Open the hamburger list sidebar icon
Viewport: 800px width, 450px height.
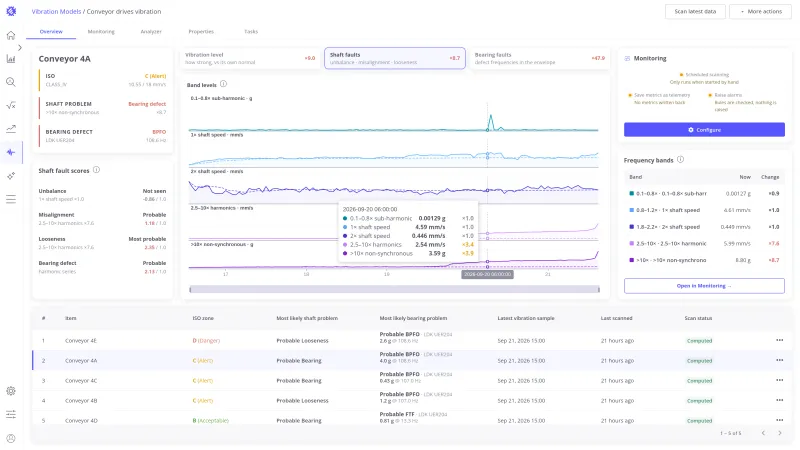click(x=11, y=199)
